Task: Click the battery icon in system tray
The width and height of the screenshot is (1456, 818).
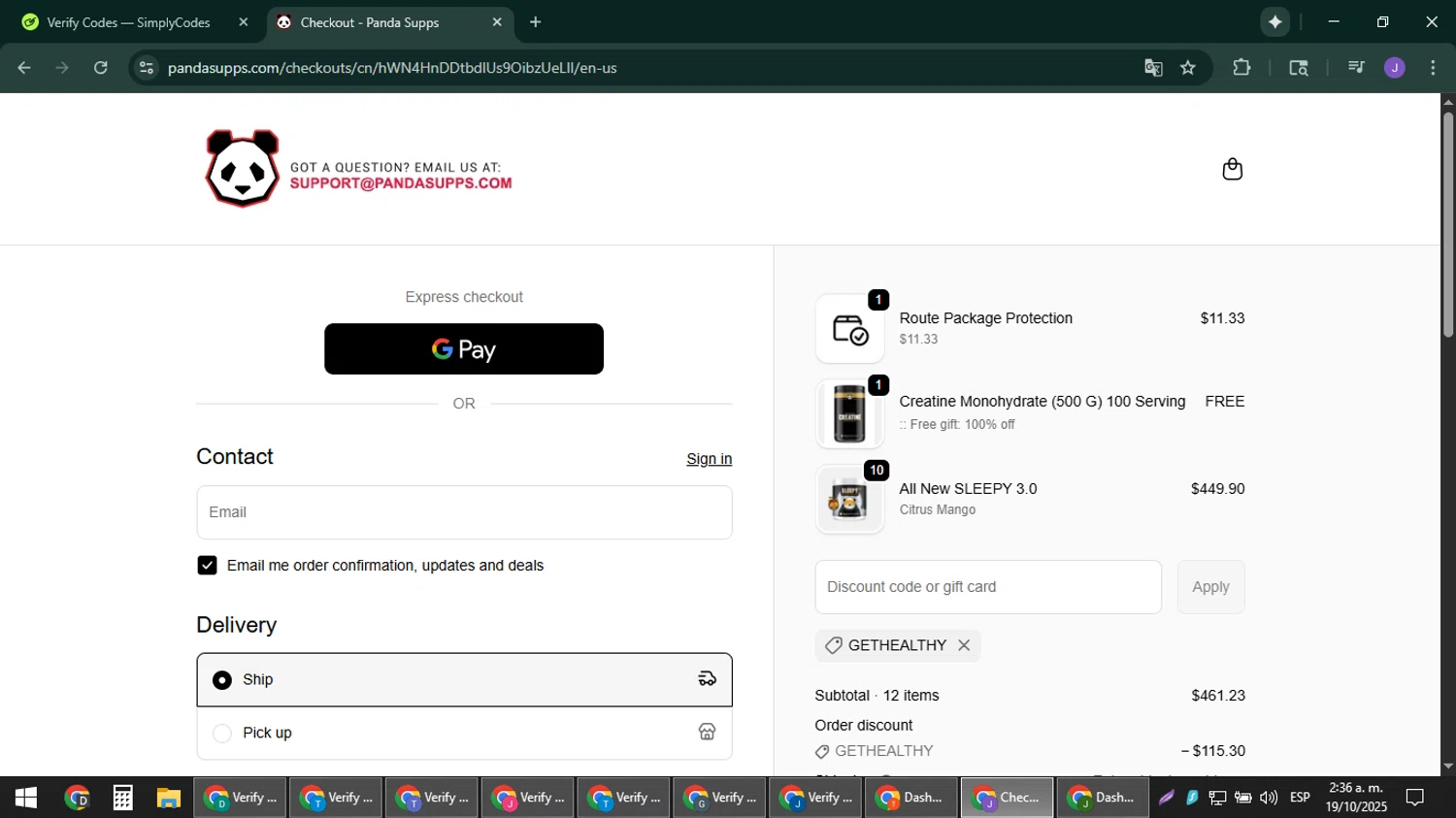Action: (1243, 798)
